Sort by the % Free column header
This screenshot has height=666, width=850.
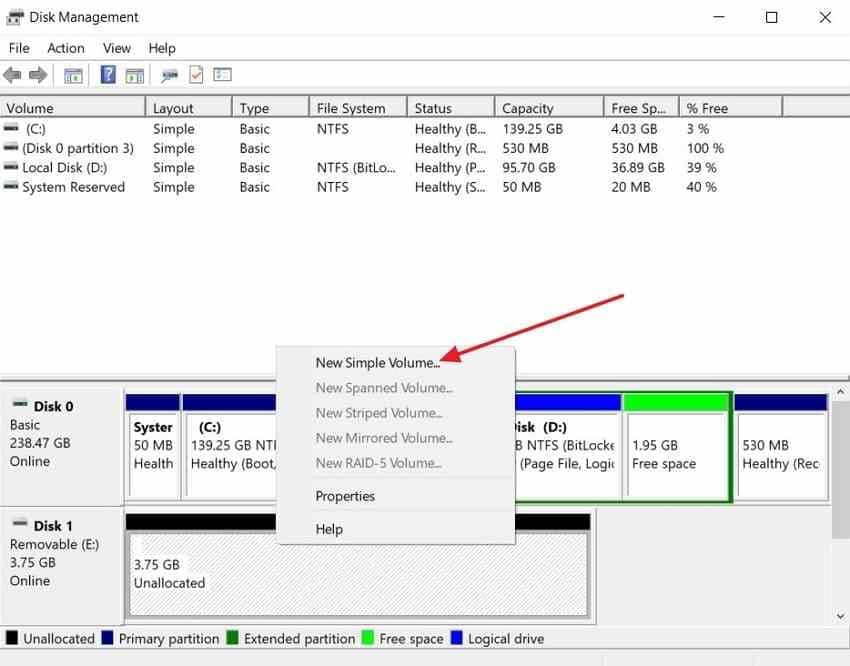(x=731, y=108)
